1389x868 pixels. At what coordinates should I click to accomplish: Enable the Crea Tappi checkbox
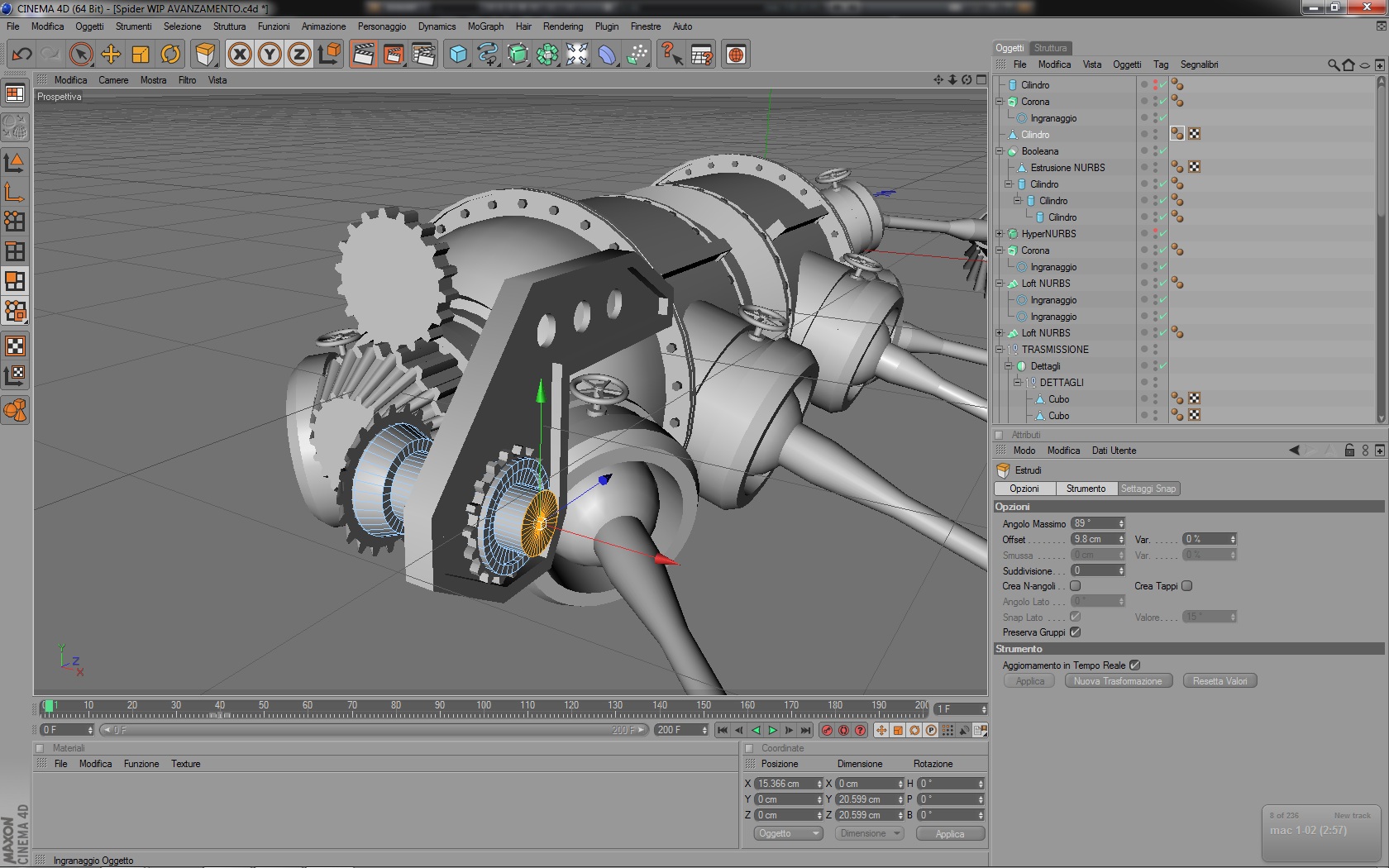click(1187, 586)
